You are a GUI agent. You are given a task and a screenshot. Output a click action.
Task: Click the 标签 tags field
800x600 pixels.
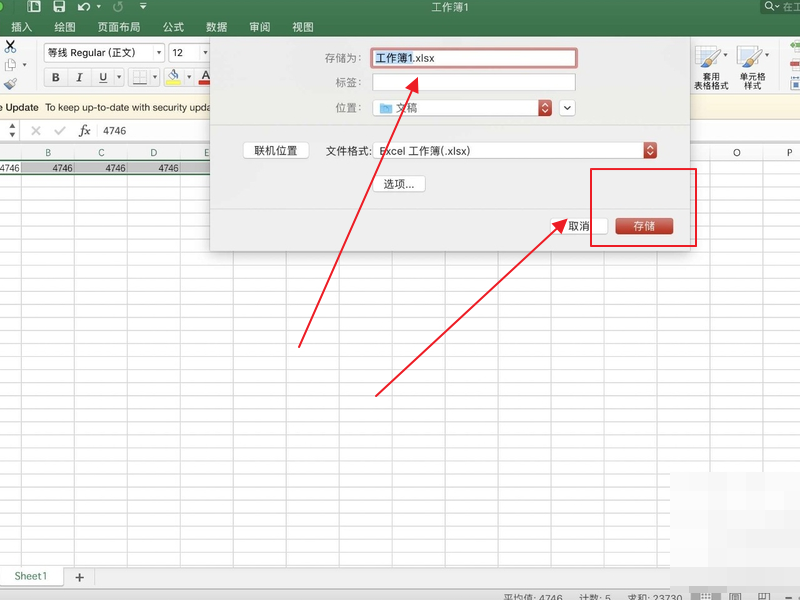pos(474,82)
